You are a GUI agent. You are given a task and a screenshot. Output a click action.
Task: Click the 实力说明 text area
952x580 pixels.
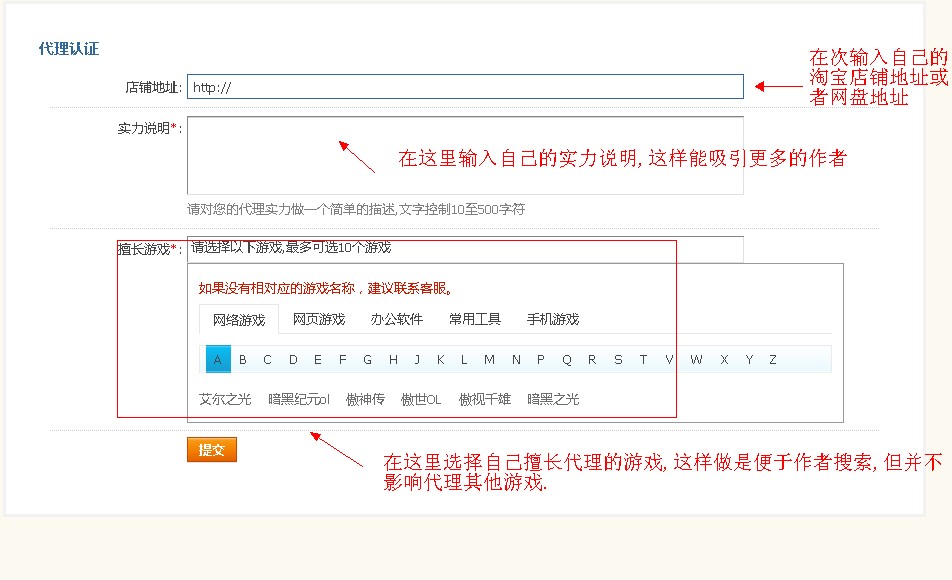(x=465, y=155)
